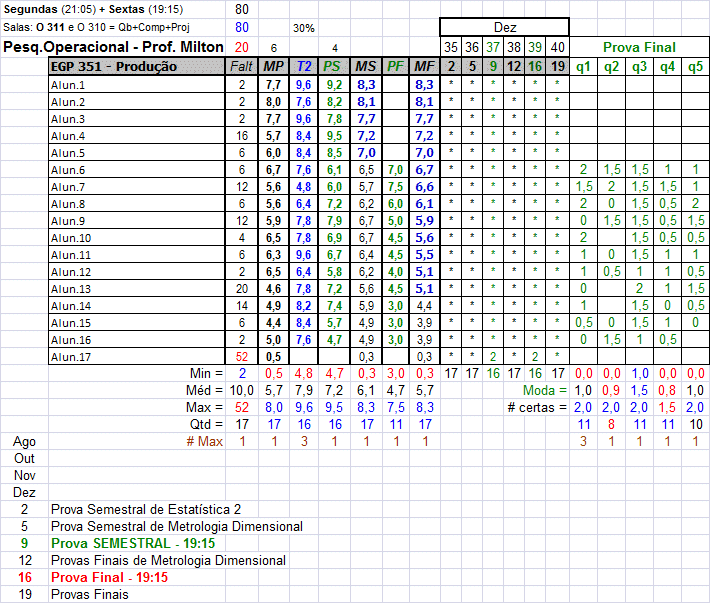Screen dimensions: 710x603
Task: Click the 'Falt' column header
Action: coord(241,66)
